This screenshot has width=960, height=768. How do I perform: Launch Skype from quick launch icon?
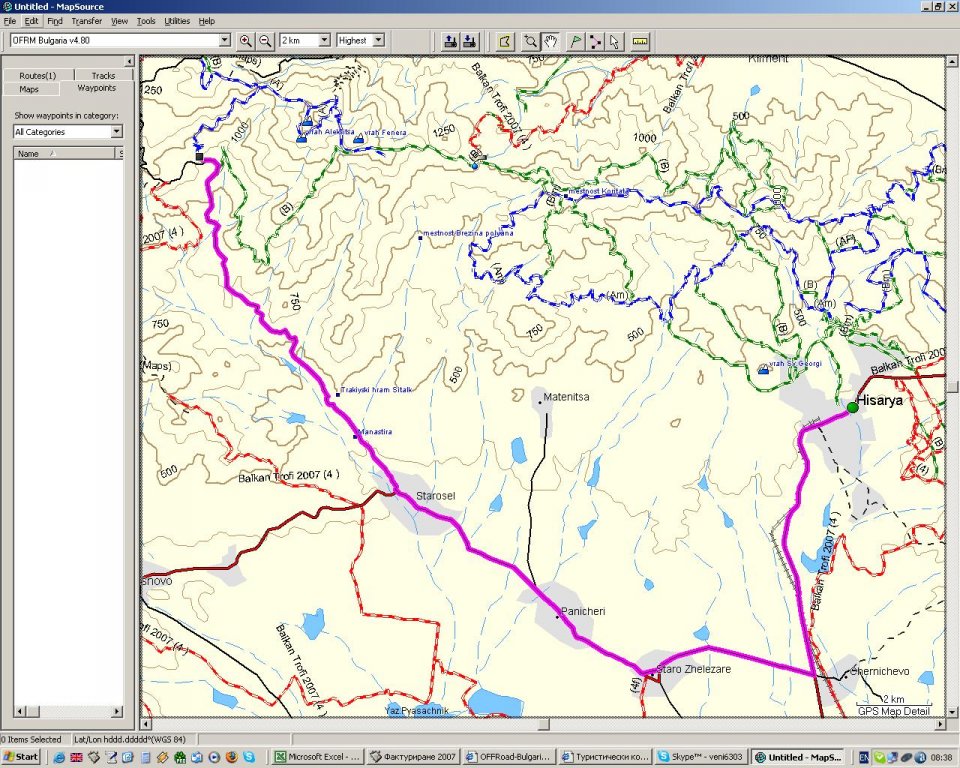coord(249,758)
